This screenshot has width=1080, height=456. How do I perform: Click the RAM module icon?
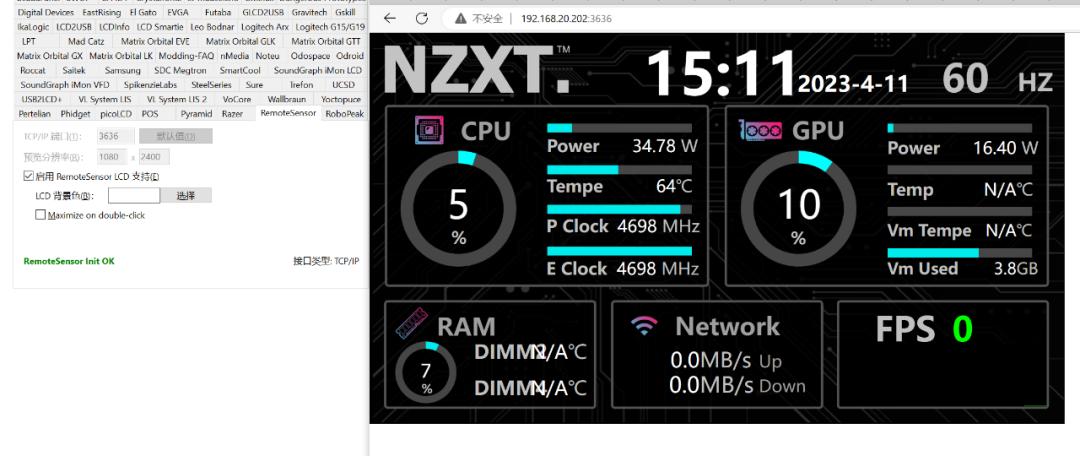coord(412,323)
